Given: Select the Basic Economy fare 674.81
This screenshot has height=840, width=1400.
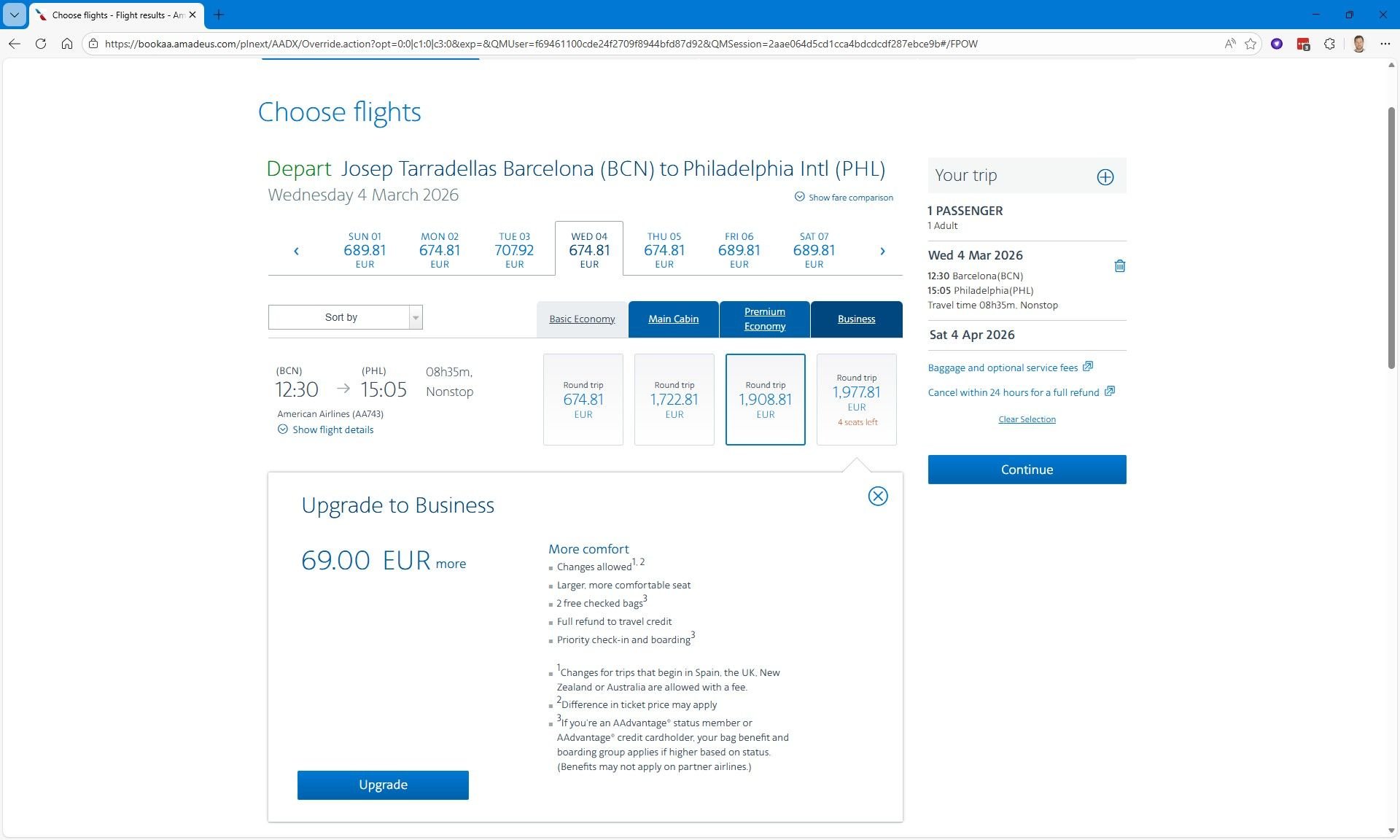Looking at the screenshot, I should (x=583, y=400).
